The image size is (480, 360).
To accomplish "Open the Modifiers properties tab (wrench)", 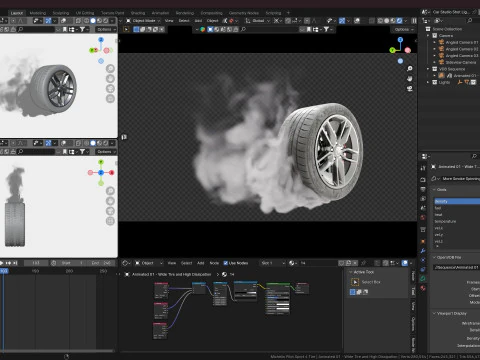I will pos(423,251).
